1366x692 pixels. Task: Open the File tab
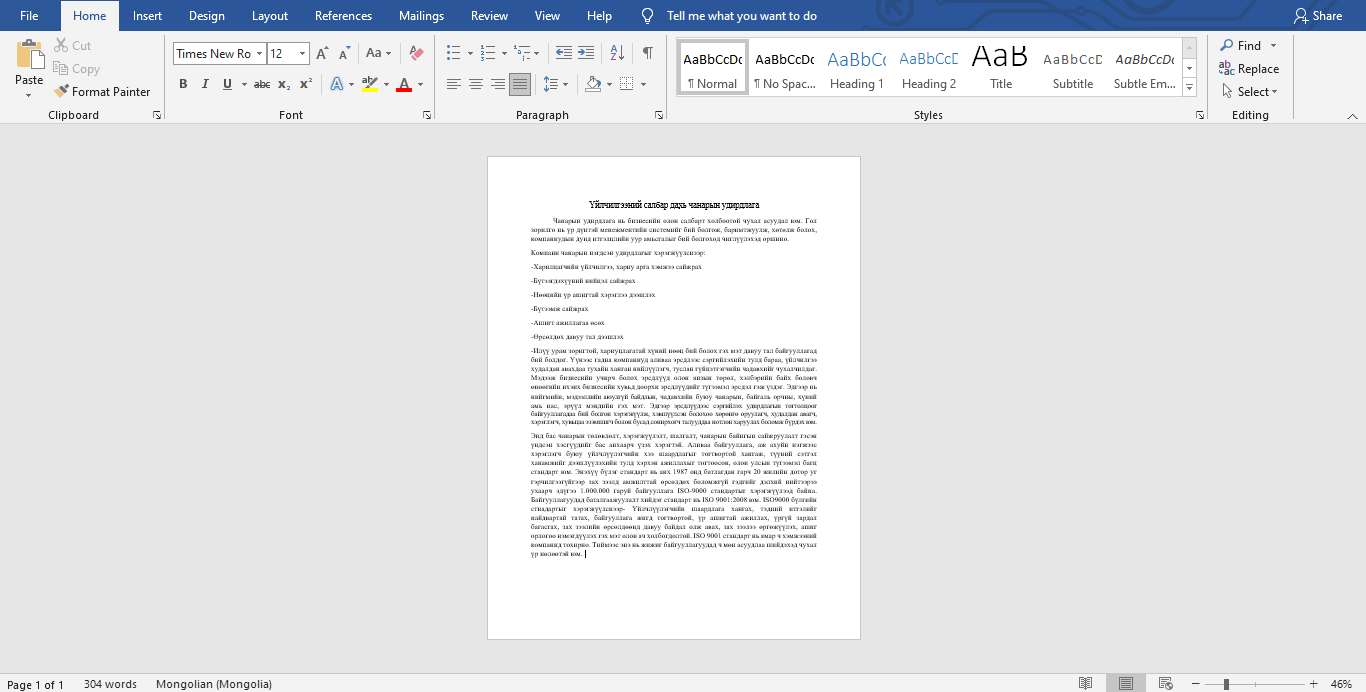[29, 16]
